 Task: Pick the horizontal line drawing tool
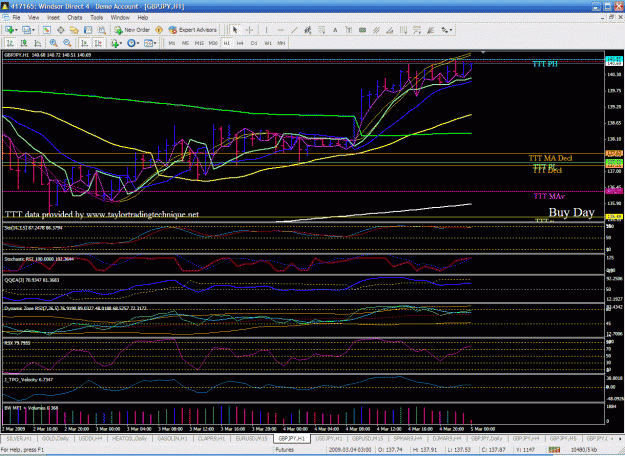pos(281,30)
